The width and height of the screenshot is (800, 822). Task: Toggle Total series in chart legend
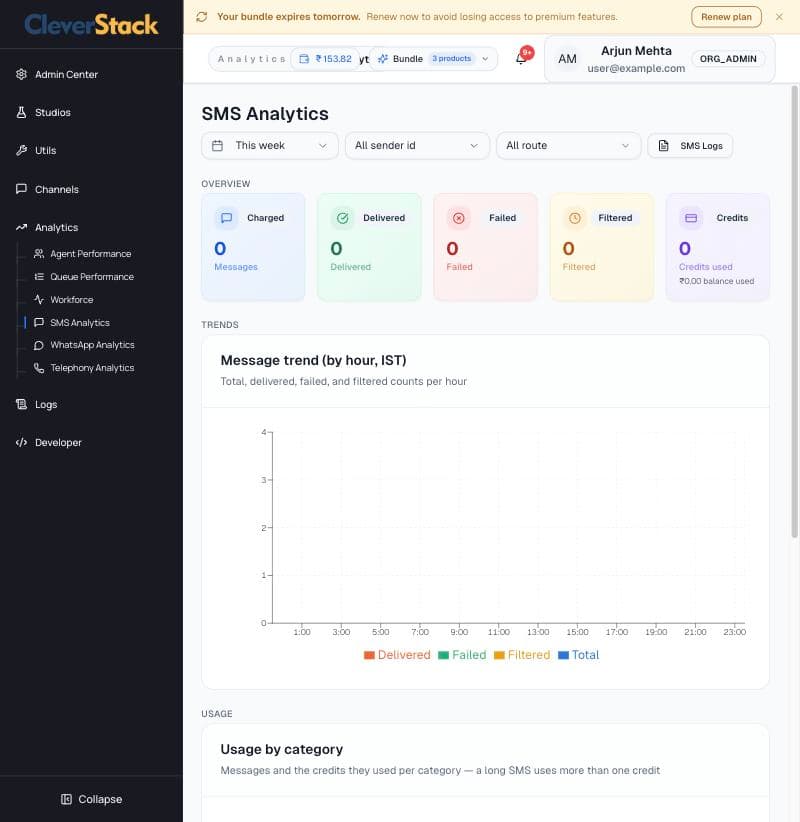pyautogui.click(x=579, y=655)
